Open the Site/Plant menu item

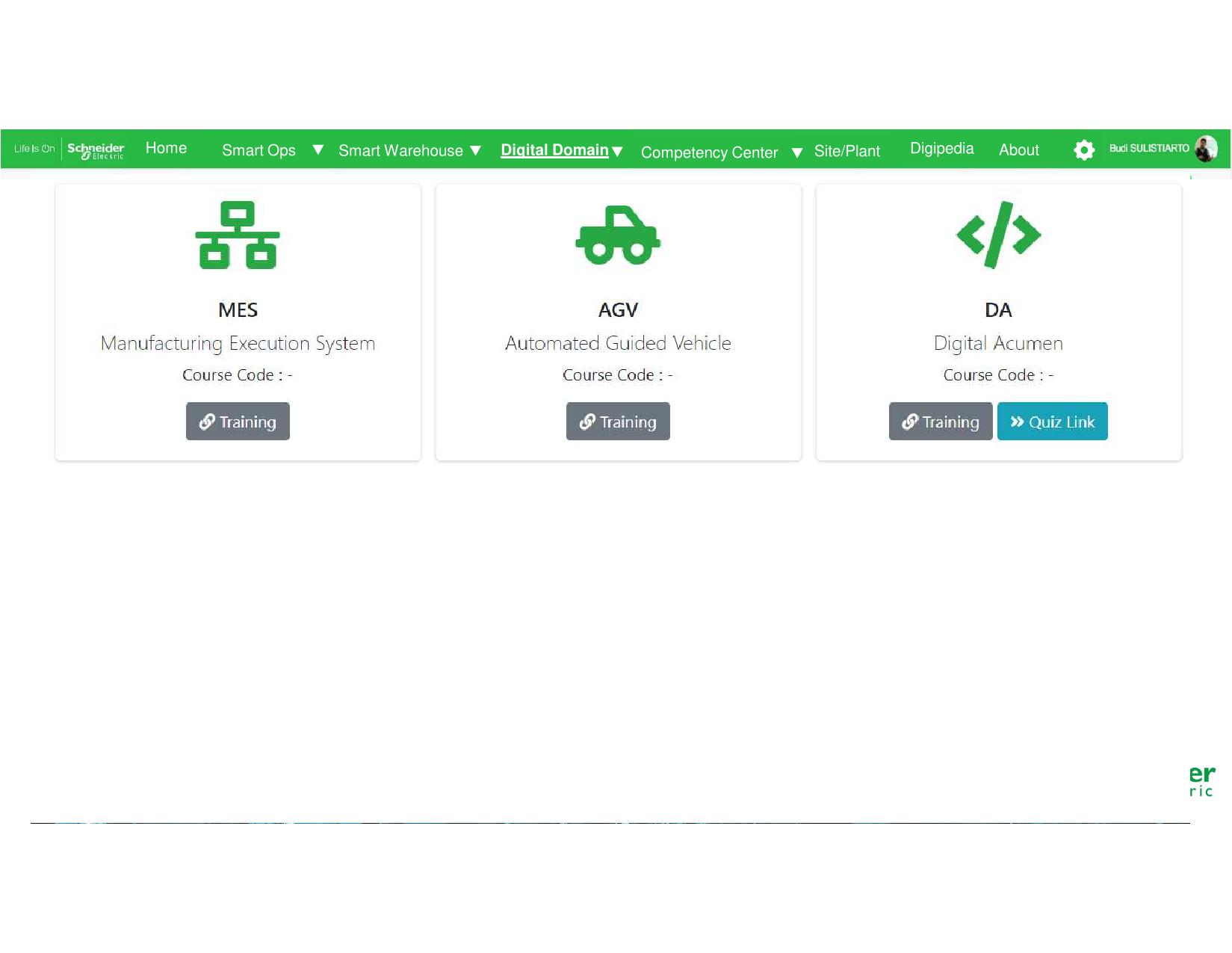[x=846, y=151]
